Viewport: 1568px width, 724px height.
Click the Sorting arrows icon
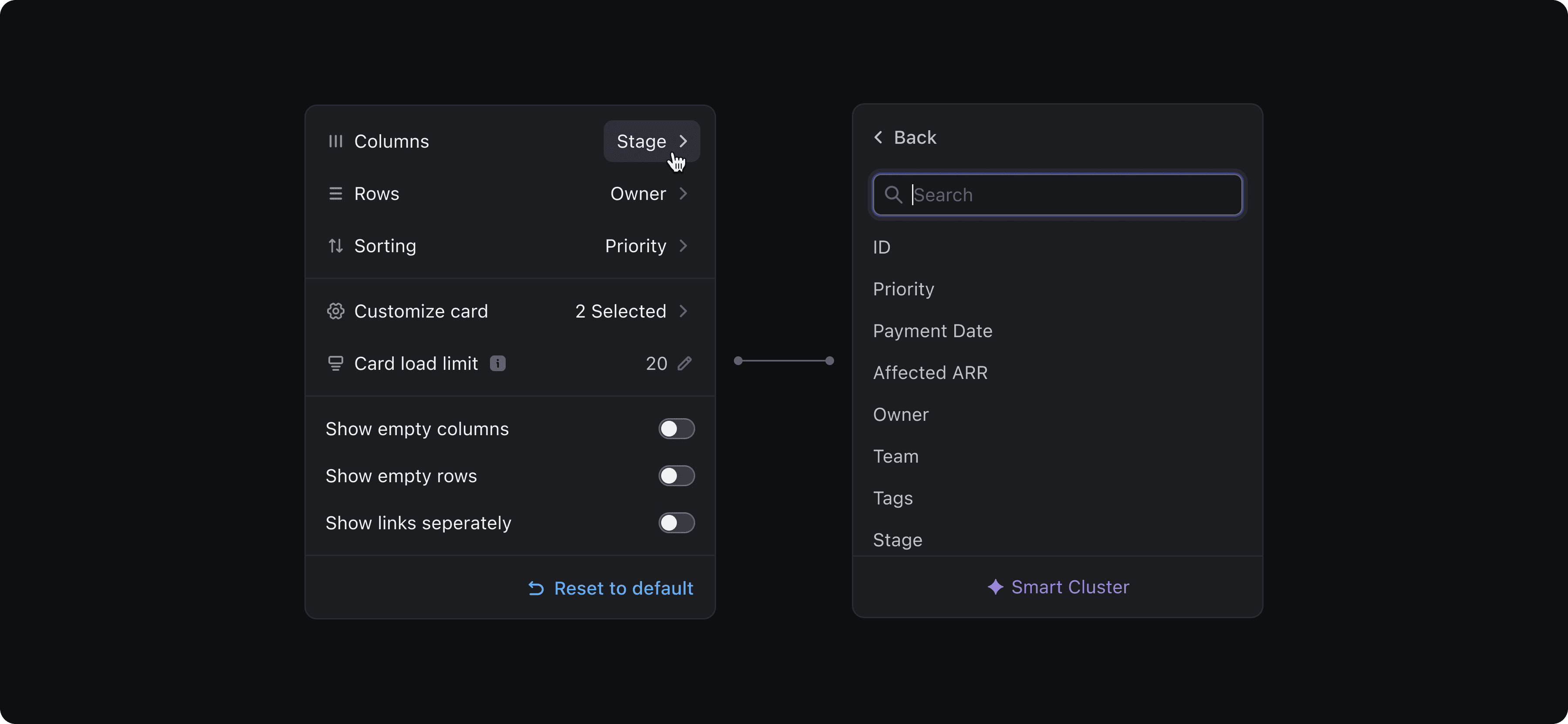pyautogui.click(x=335, y=246)
